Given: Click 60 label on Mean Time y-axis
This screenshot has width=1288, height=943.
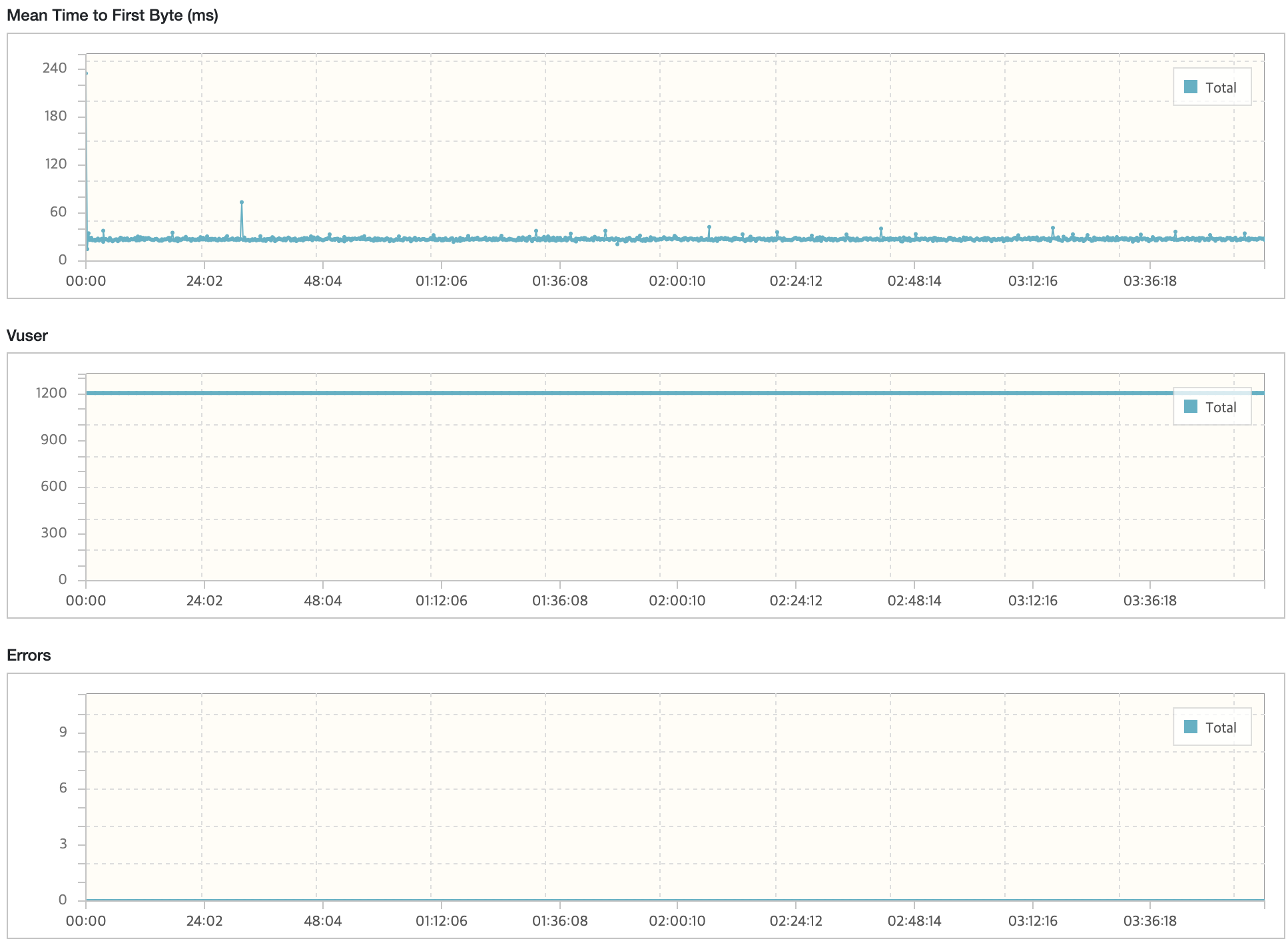Looking at the screenshot, I should point(59,212).
